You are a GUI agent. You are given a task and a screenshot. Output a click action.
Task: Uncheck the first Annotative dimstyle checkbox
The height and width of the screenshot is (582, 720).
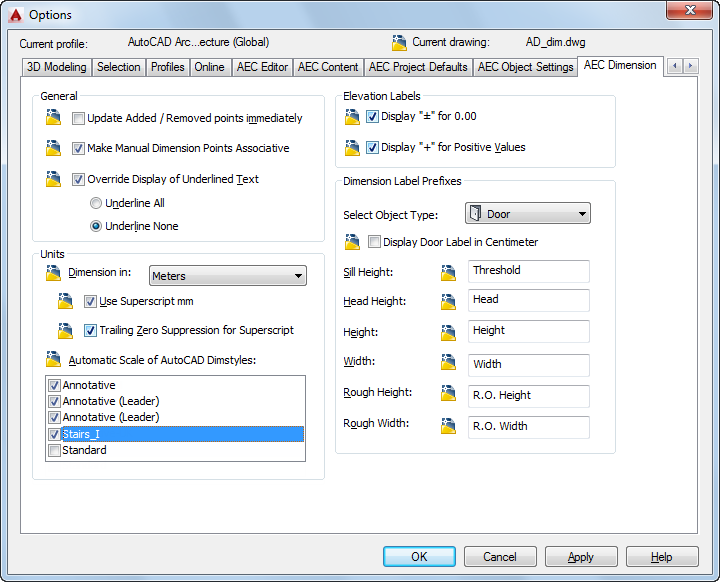(54, 385)
